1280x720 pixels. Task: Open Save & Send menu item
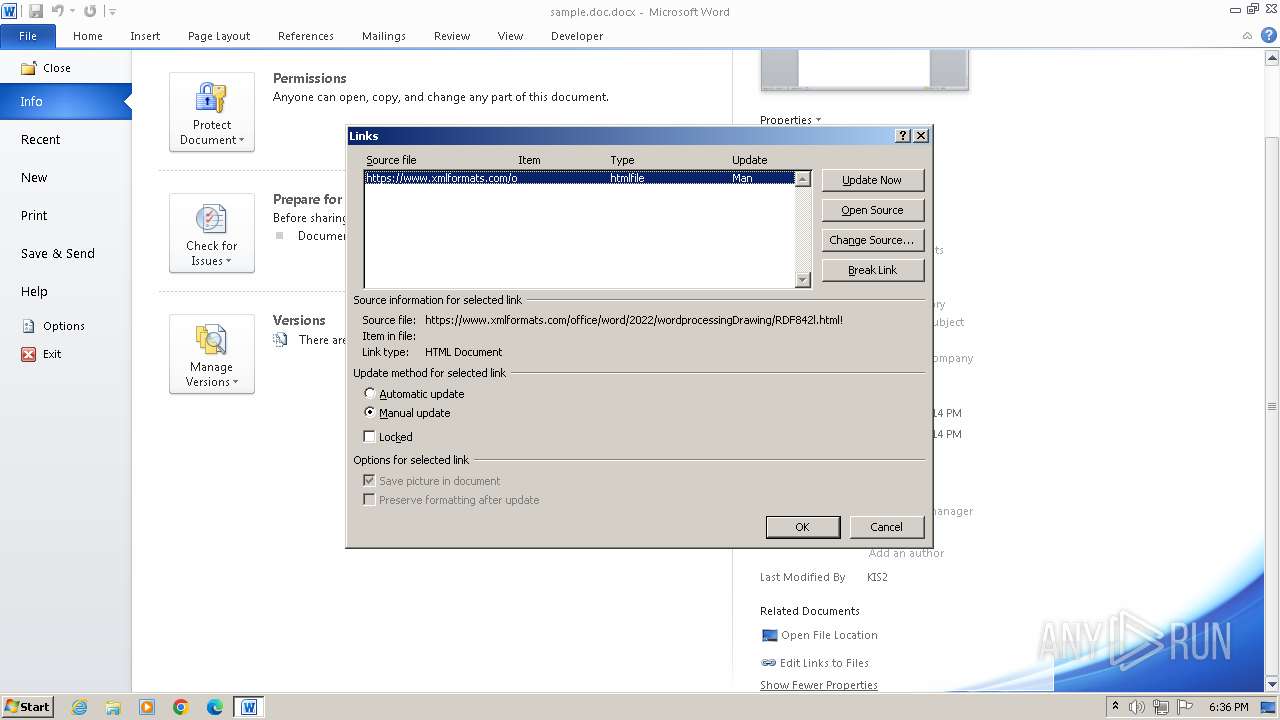coord(58,254)
